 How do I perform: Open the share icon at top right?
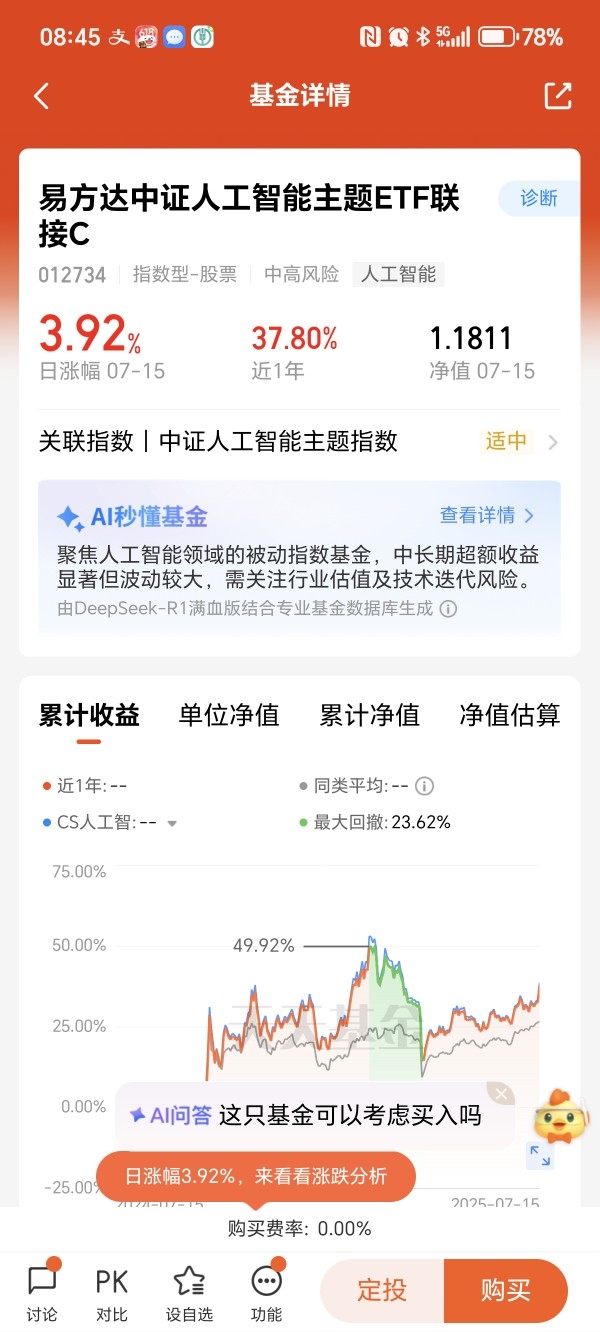click(x=557, y=96)
